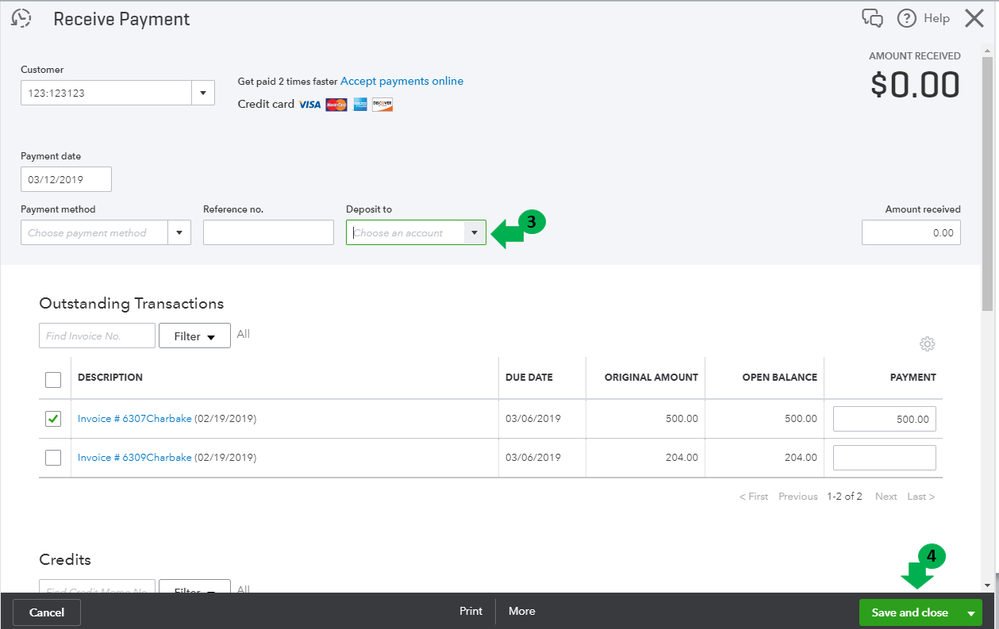Click the Previous pagination link
999x629 pixels.
[798, 496]
